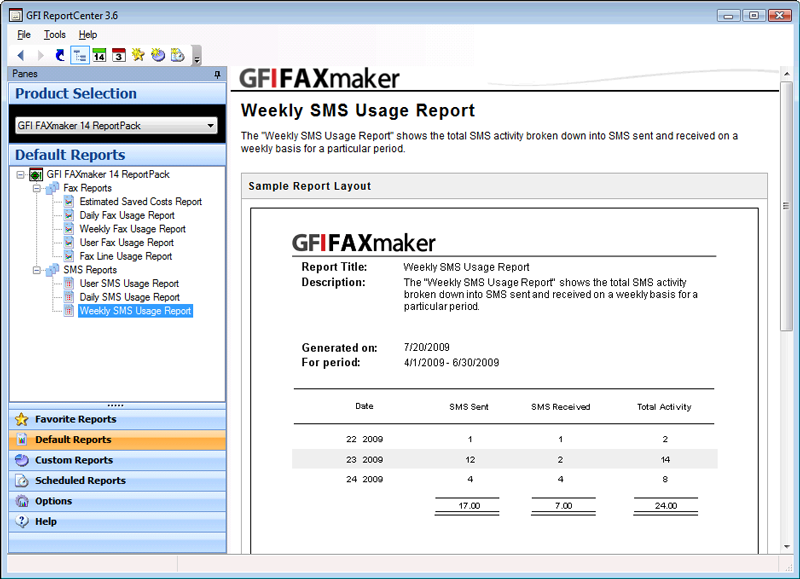Click the pane splitter dots grip
Image resolution: width=800 pixels, height=579 pixels.
[115, 406]
